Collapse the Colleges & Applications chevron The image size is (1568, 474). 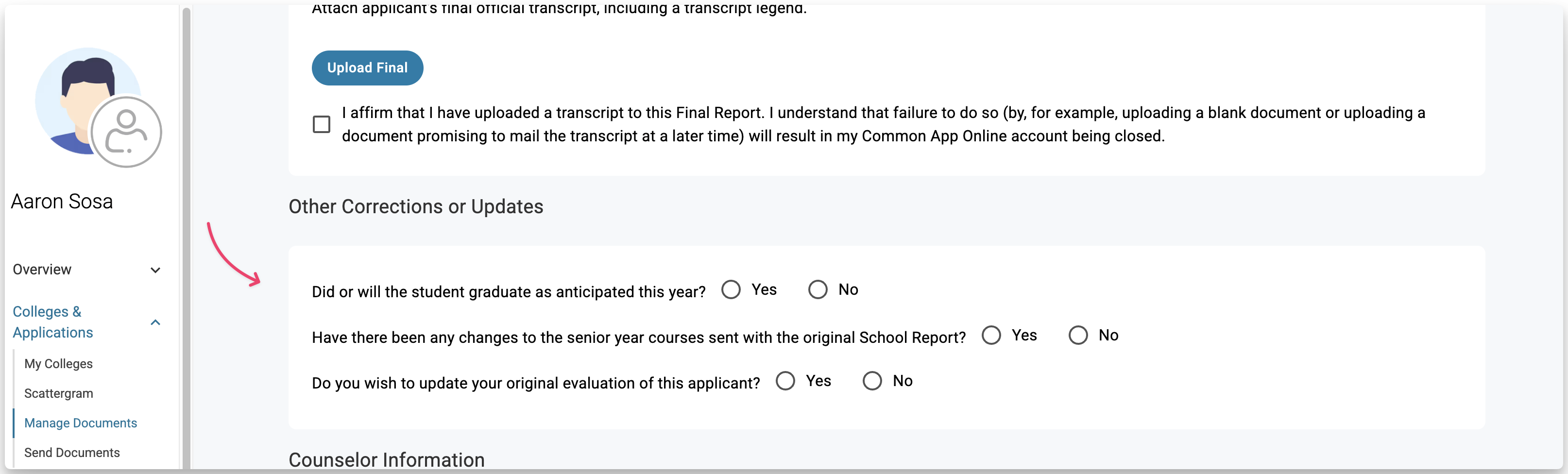(155, 322)
